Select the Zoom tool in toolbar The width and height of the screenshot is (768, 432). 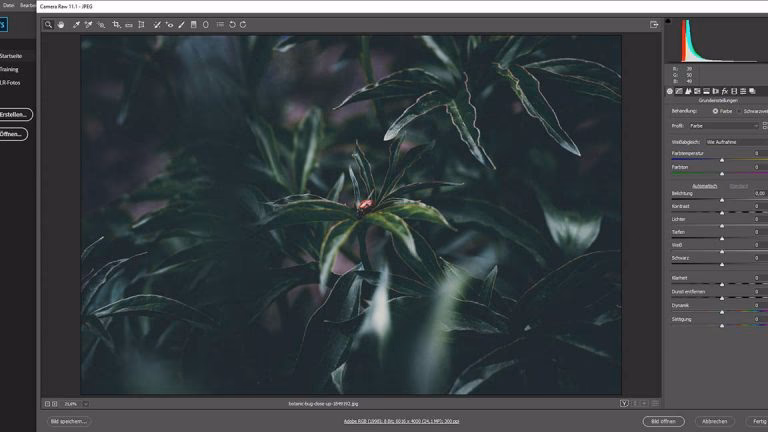click(48, 24)
